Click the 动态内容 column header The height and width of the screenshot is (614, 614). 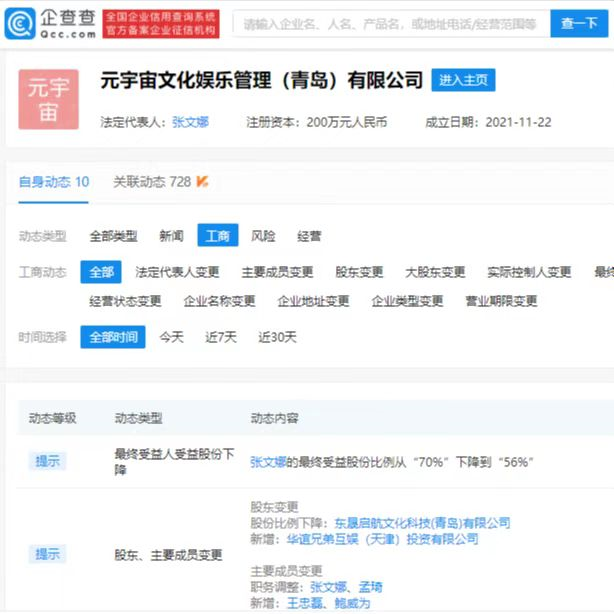click(x=274, y=418)
